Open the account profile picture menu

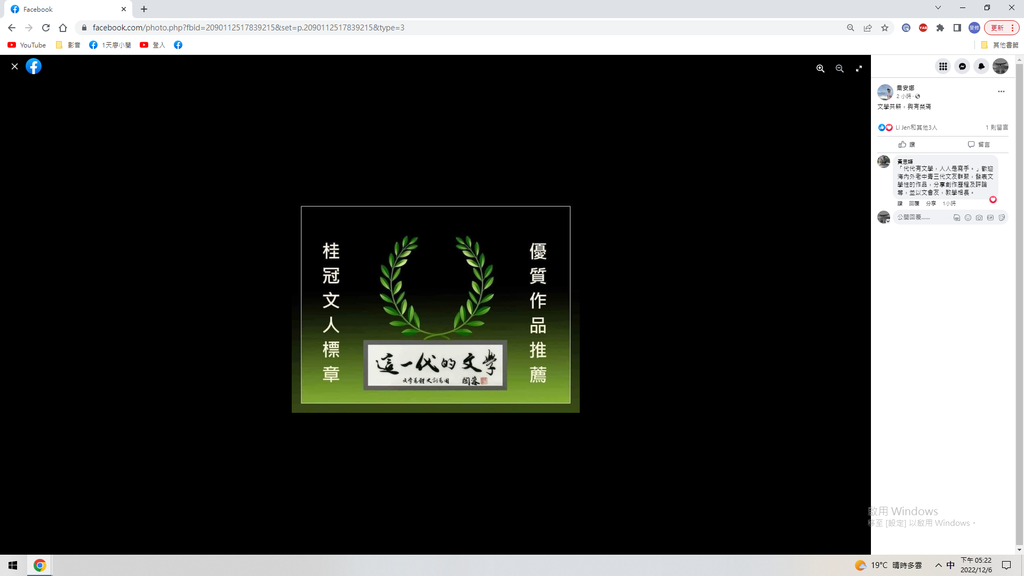click(1000, 66)
